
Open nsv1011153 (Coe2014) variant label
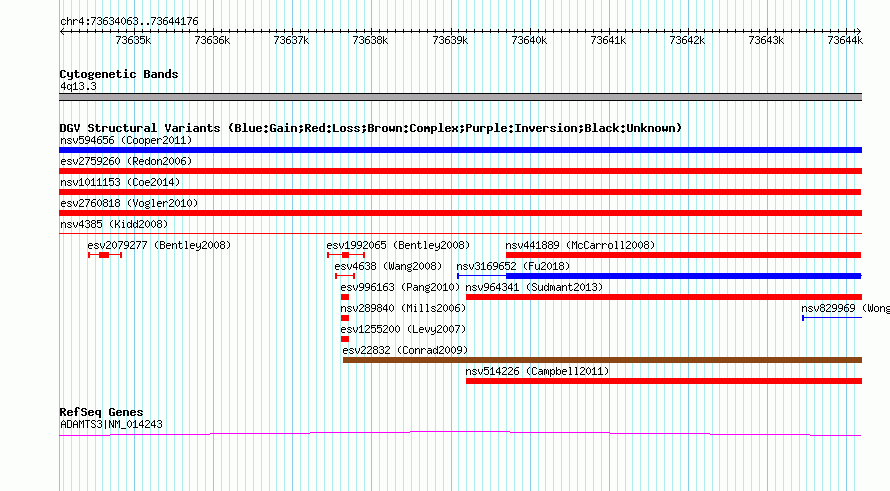coord(120,182)
